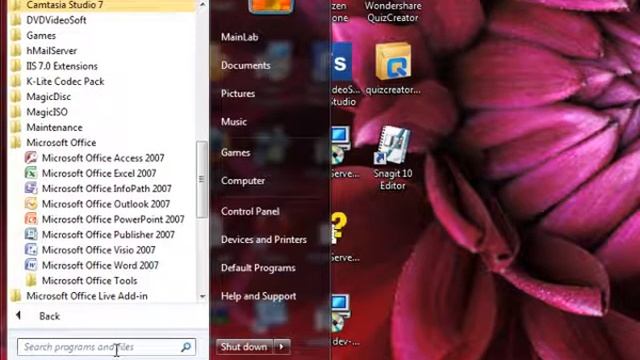The height and width of the screenshot is (360, 640).
Task: Expand the IIS 7.0 Extensions folder
Action: [62, 66]
